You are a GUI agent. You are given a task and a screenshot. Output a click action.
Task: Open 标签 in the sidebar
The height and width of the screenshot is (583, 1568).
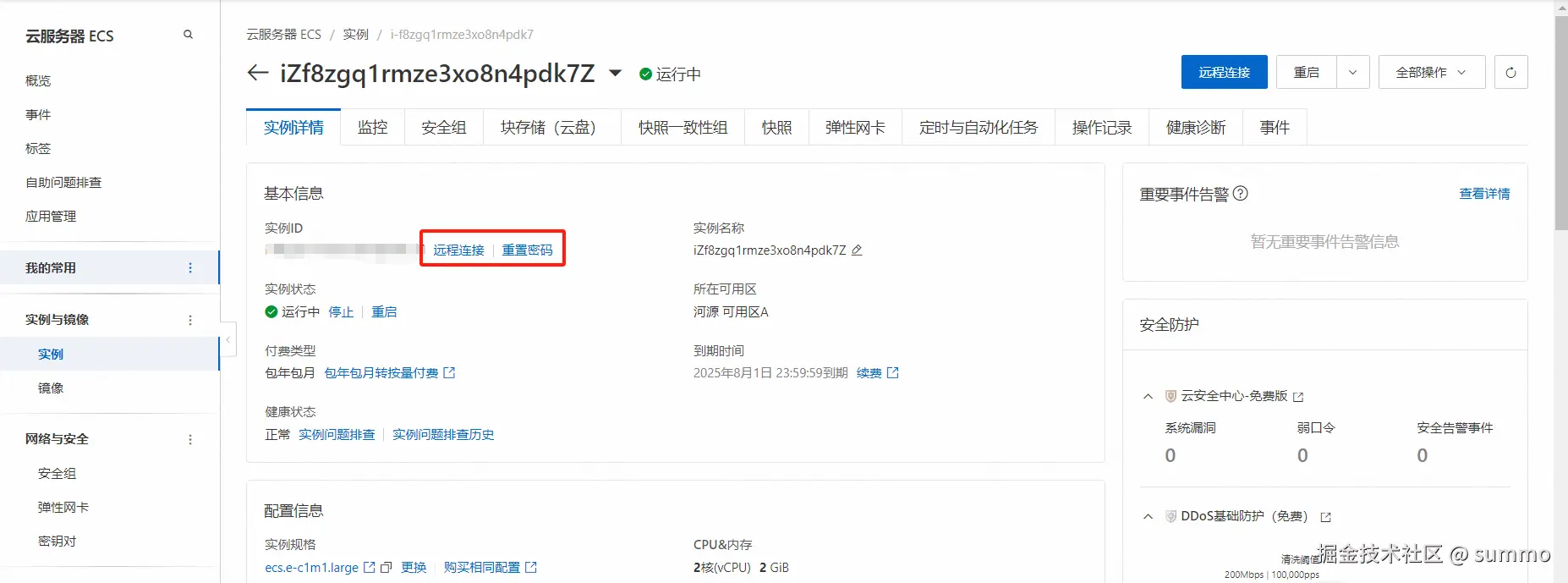pyautogui.click(x=38, y=148)
